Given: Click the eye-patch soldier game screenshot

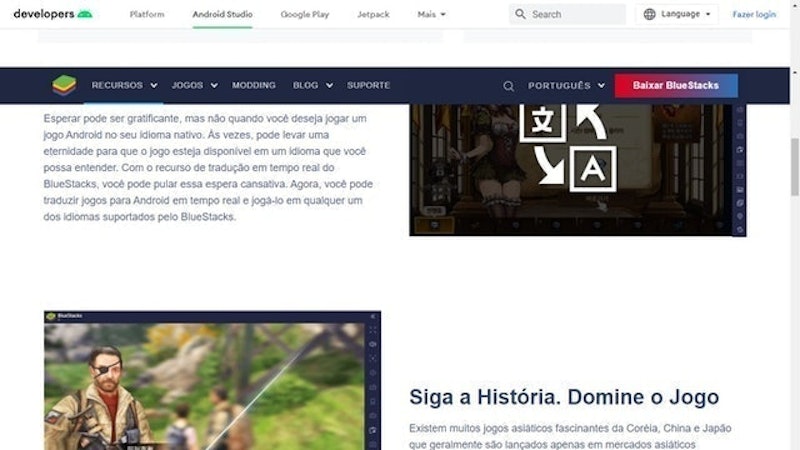Looking at the screenshot, I should pos(212,381).
